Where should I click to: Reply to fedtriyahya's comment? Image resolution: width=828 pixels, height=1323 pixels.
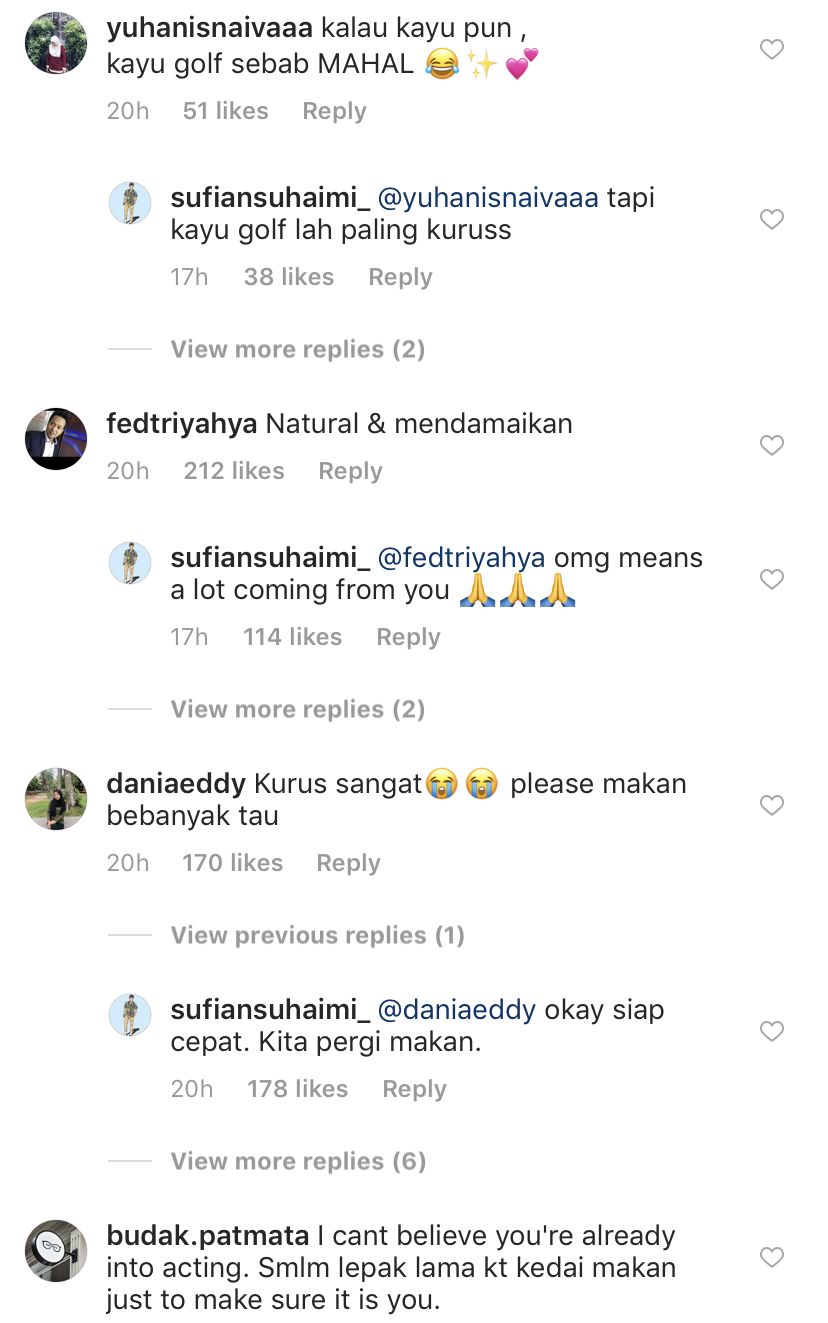[350, 471]
